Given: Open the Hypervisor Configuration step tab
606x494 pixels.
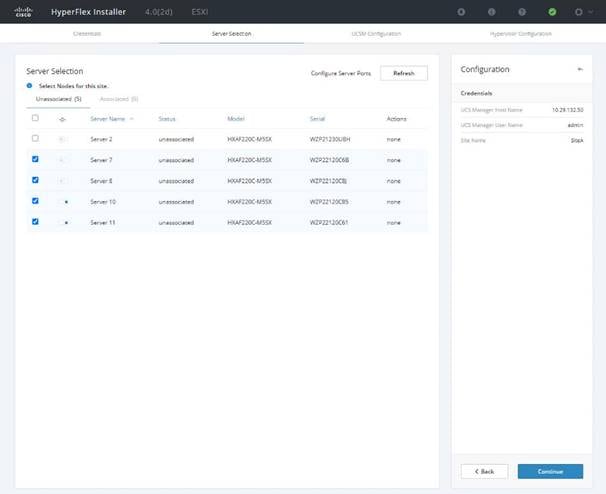Looking at the screenshot, I should point(521,34).
